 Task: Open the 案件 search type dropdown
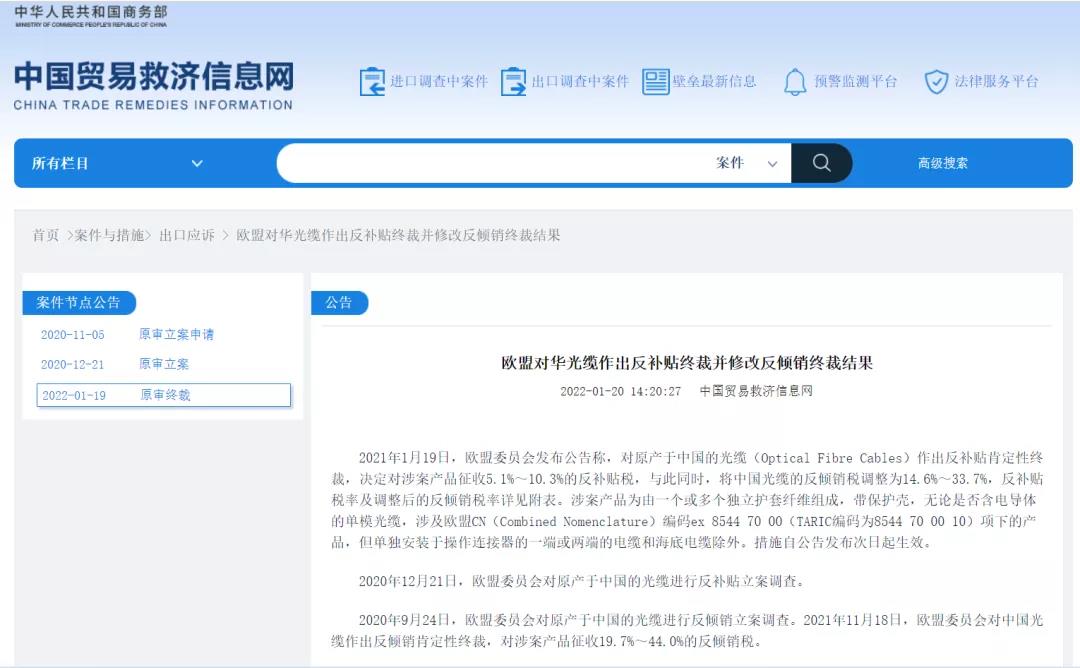coord(747,163)
